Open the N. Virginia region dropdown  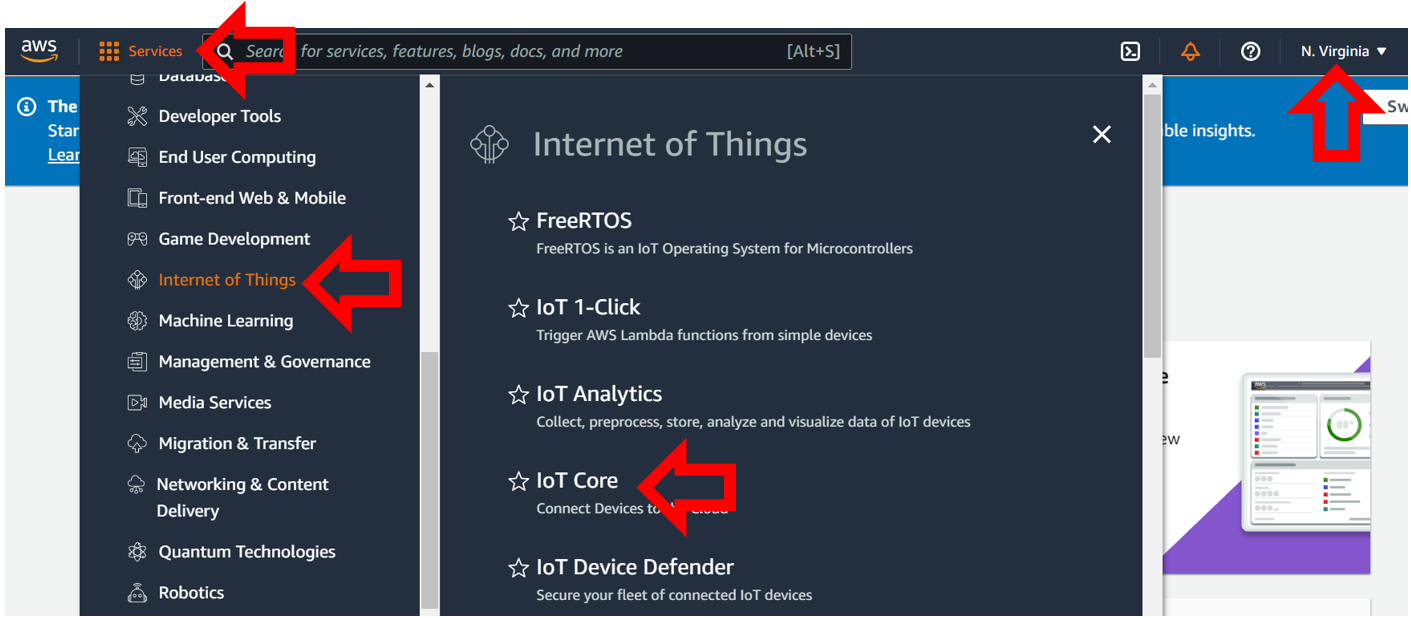coord(1344,51)
